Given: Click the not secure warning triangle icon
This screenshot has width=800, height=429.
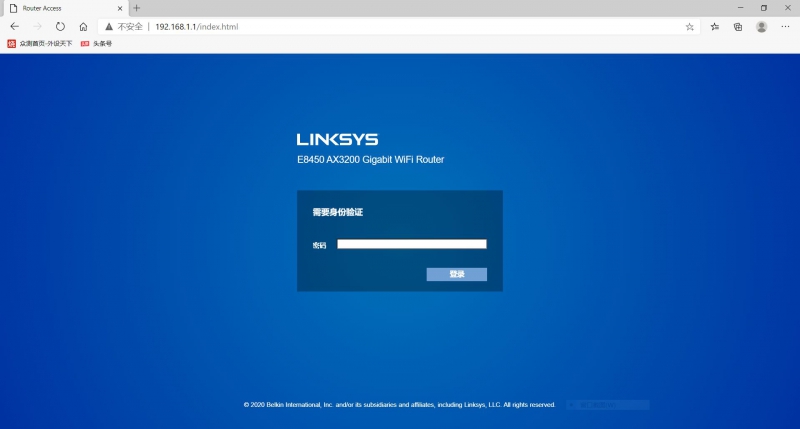Looking at the screenshot, I should (109, 27).
